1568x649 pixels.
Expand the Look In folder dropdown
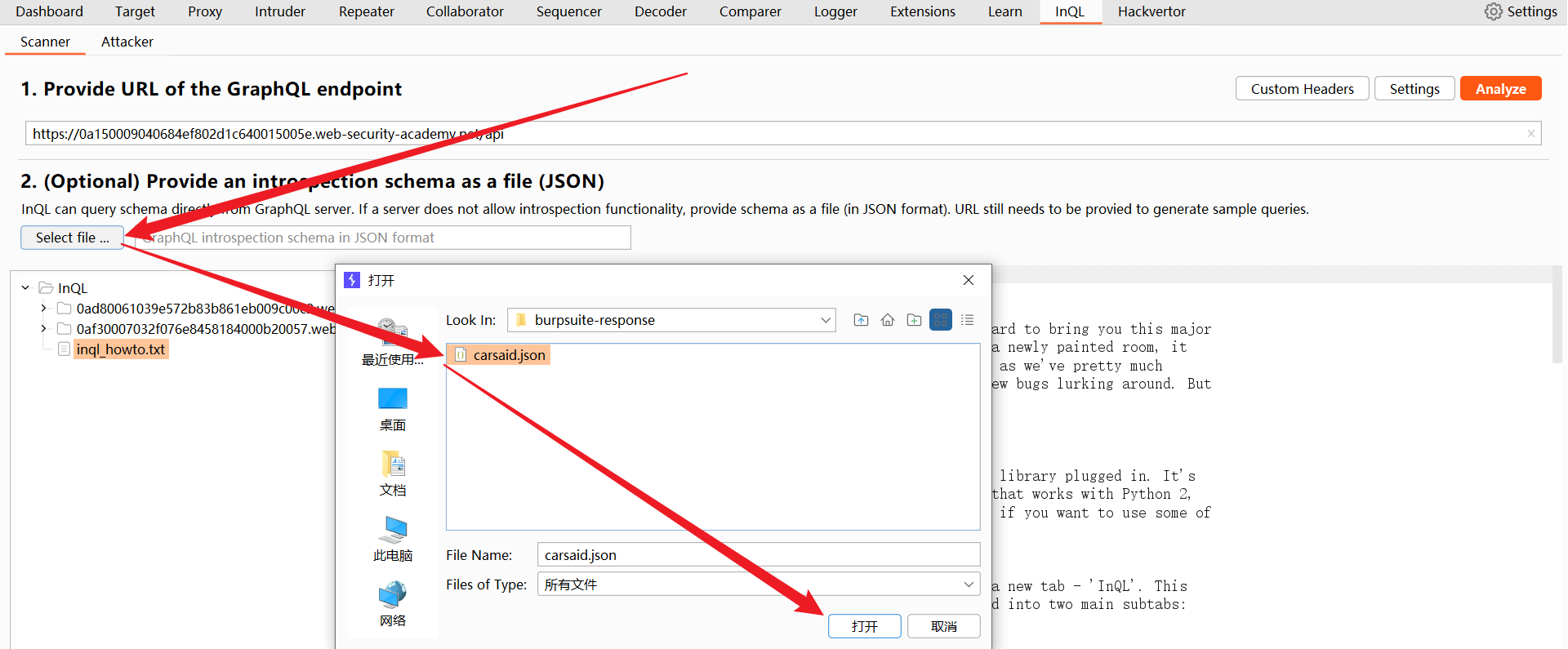pyautogui.click(x=826, y=320)
